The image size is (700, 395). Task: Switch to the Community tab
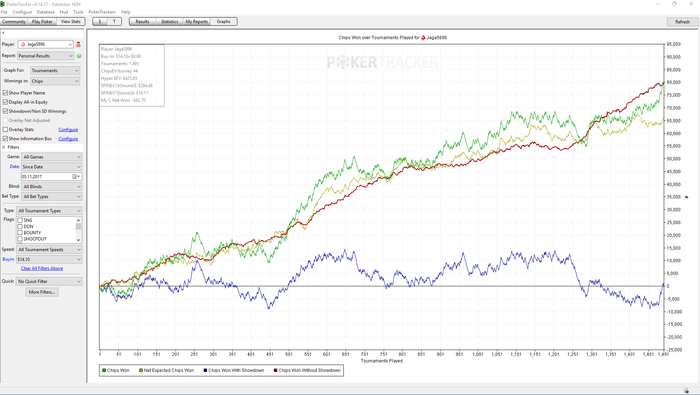pos(14,21)
